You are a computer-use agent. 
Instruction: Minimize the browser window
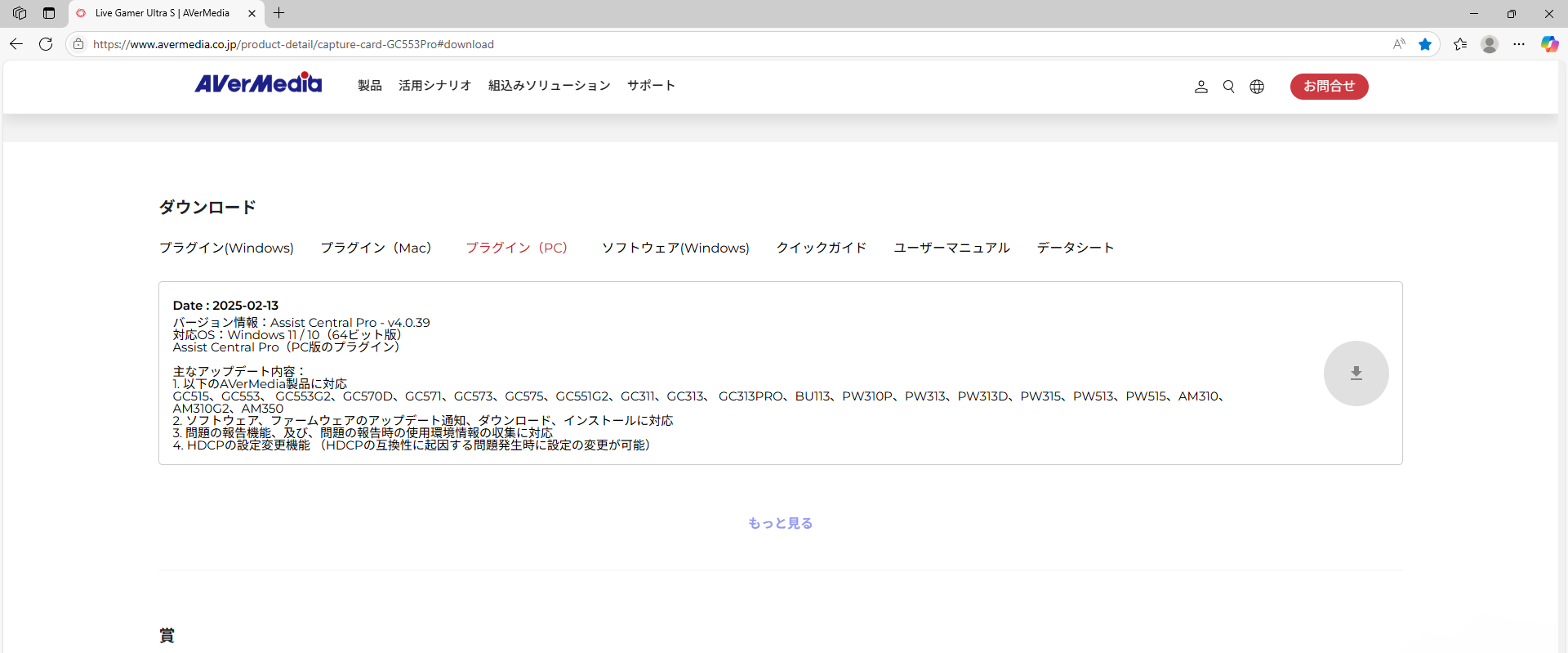click(x=1474, y=13)
